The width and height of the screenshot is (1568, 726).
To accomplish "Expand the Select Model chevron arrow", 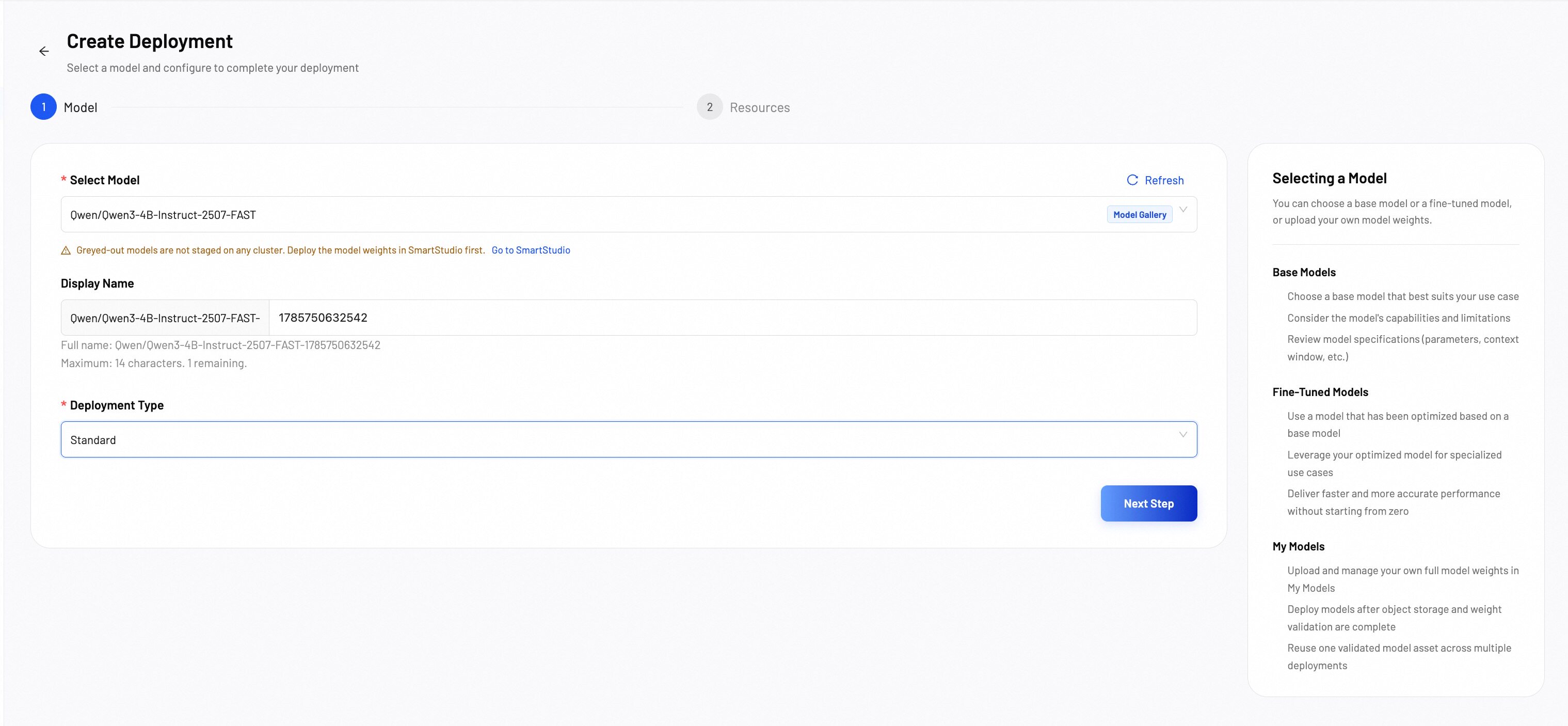I will point(1183,210).
